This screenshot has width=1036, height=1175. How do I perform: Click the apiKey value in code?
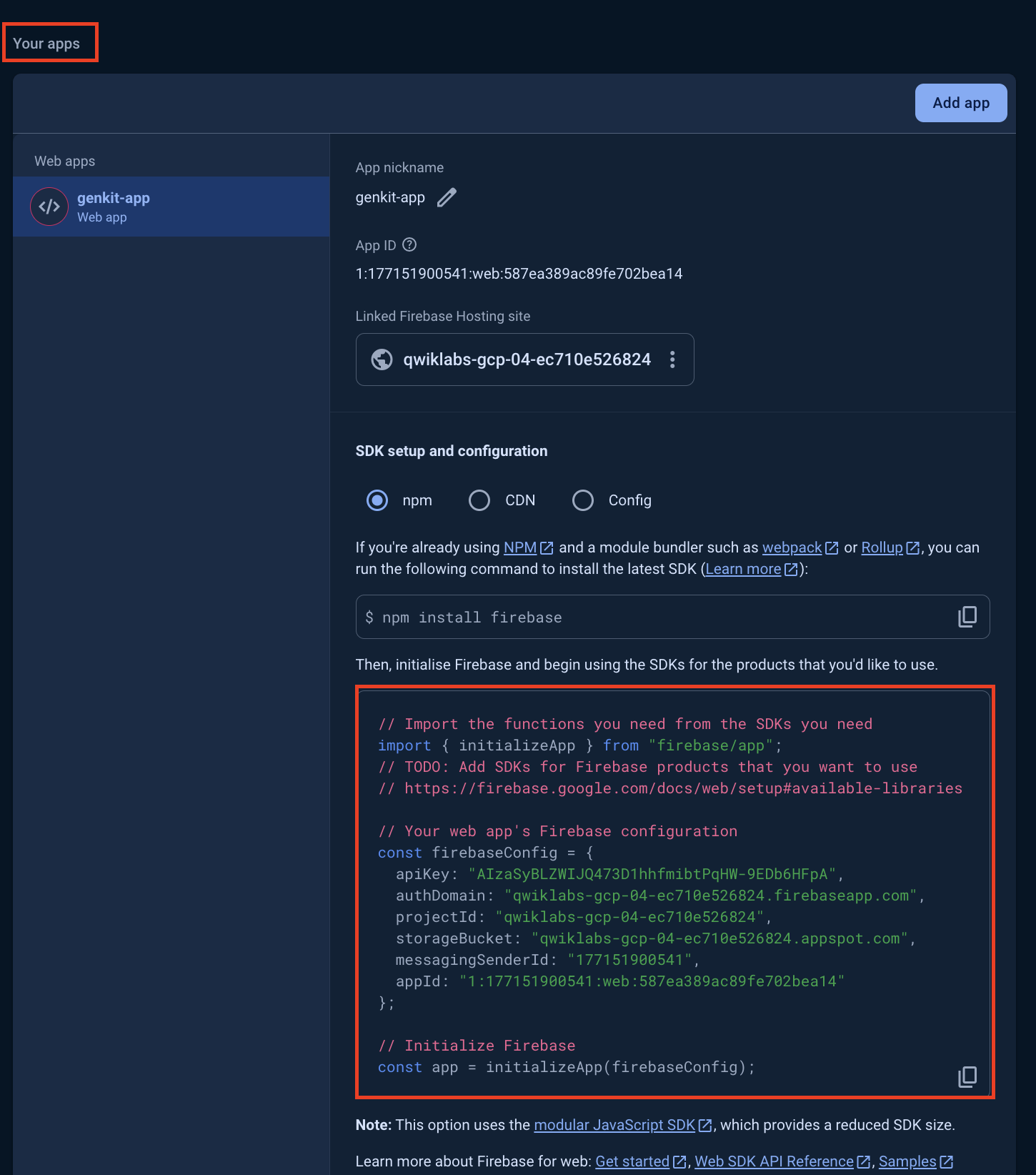pos(652,874)
